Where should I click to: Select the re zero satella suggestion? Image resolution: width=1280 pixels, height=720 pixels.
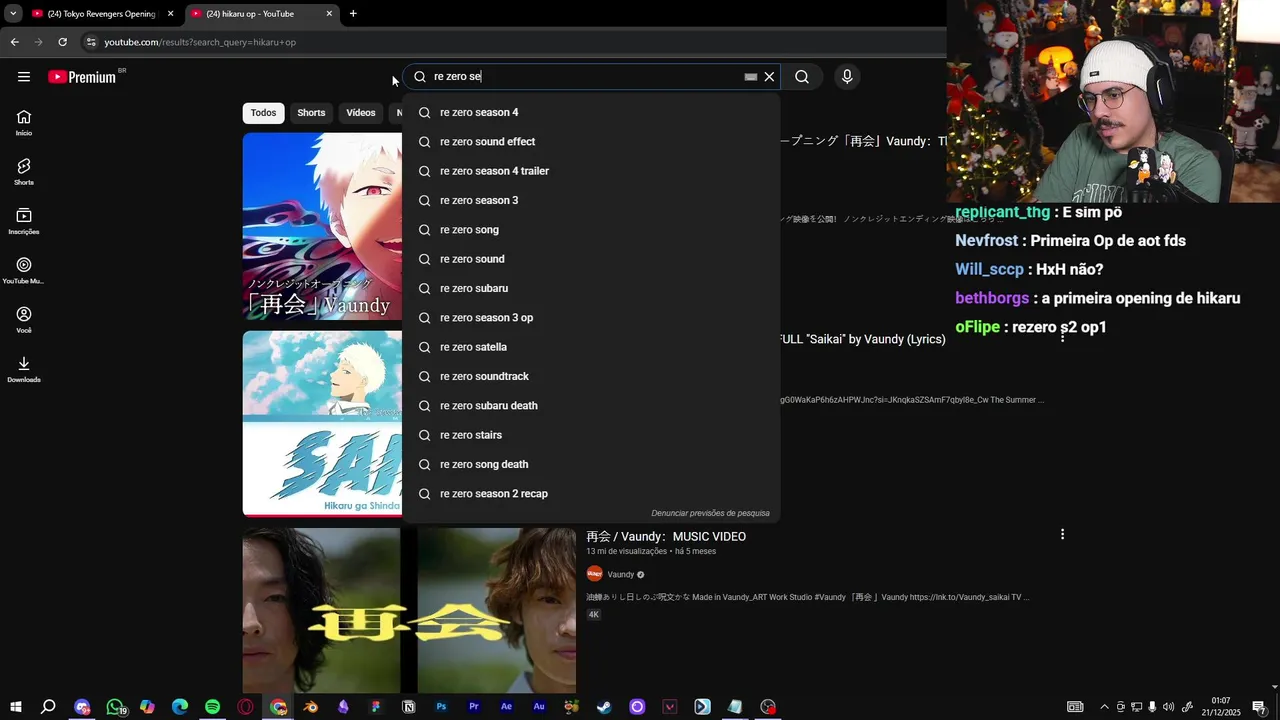point(591,347)
